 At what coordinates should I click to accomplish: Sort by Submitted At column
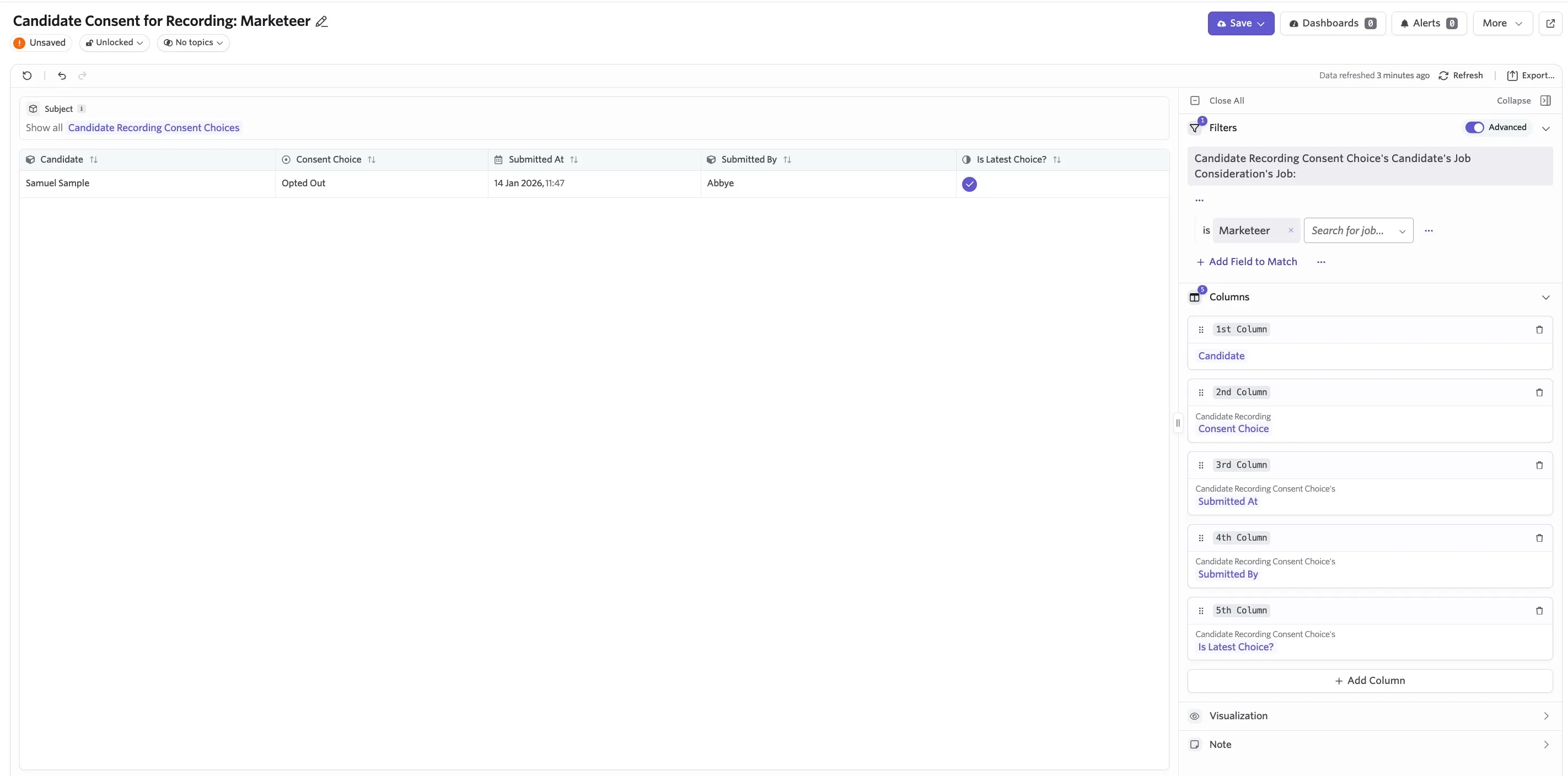tap(573, 159)
